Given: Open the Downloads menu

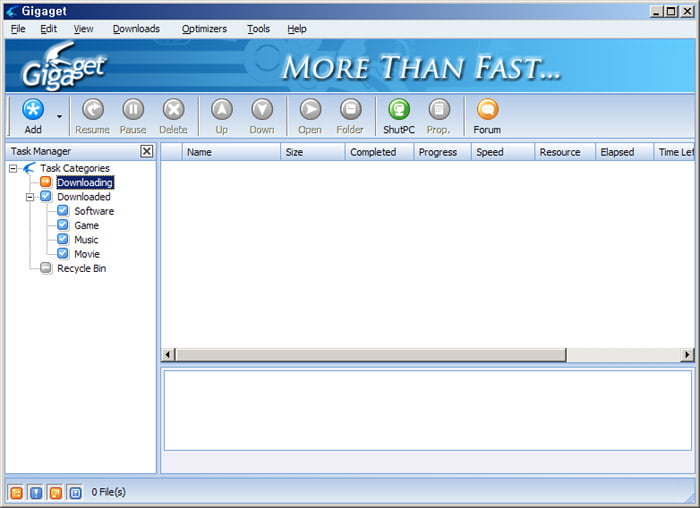Looking at the screenshot, I should [x=136, y=29].
